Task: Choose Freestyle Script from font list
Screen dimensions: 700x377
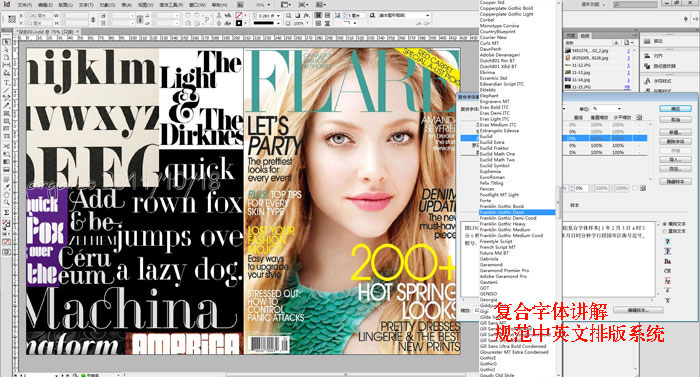Action: [496, 241]
